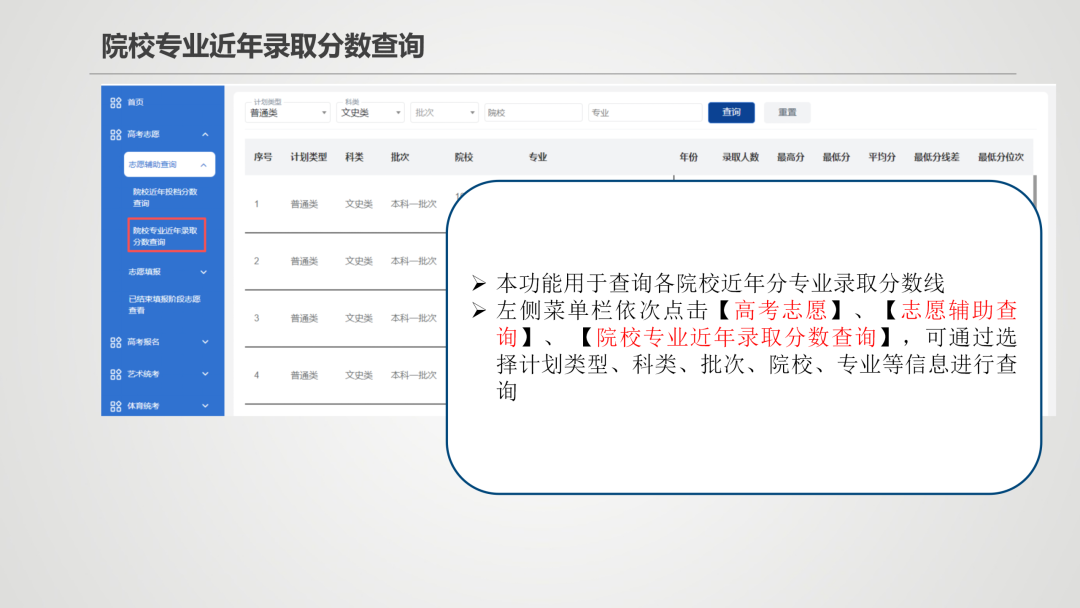Click the 科类 column header

355,157
